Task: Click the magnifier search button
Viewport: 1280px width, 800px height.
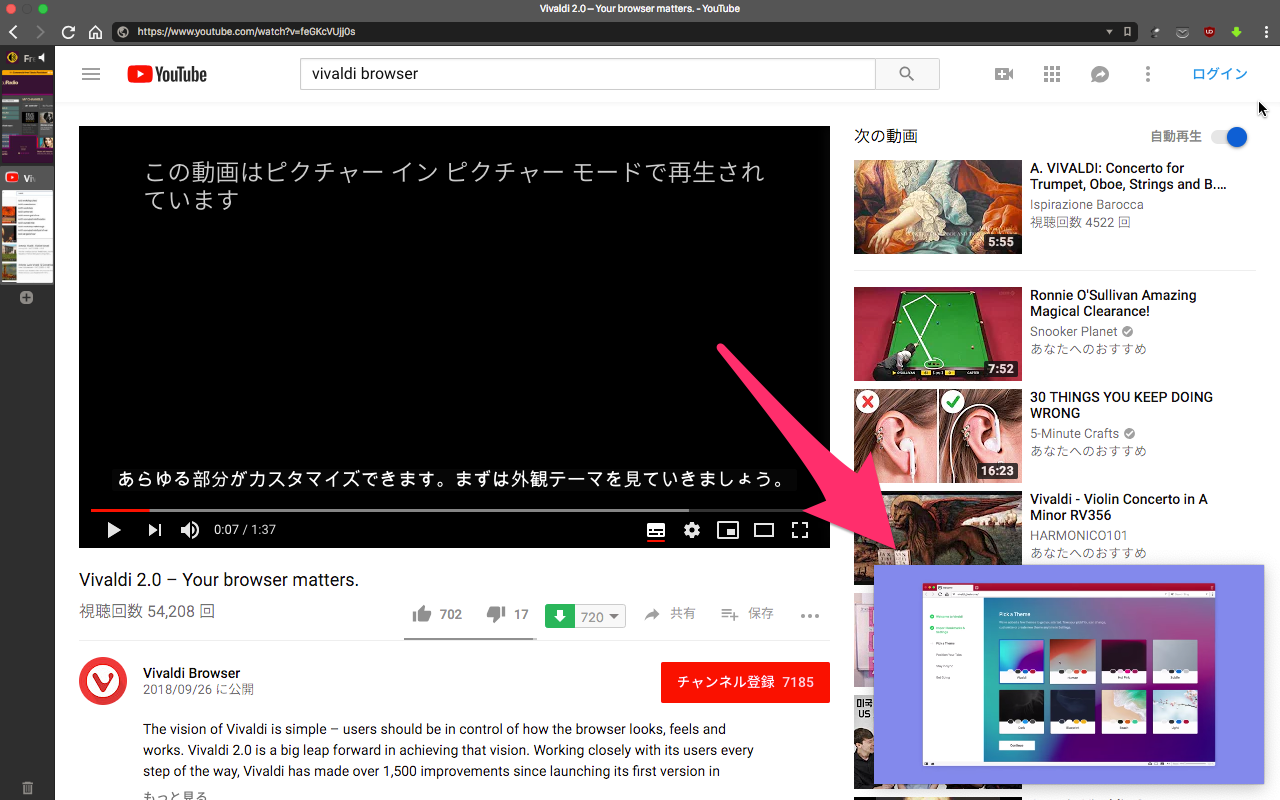Action: point(907,74)
